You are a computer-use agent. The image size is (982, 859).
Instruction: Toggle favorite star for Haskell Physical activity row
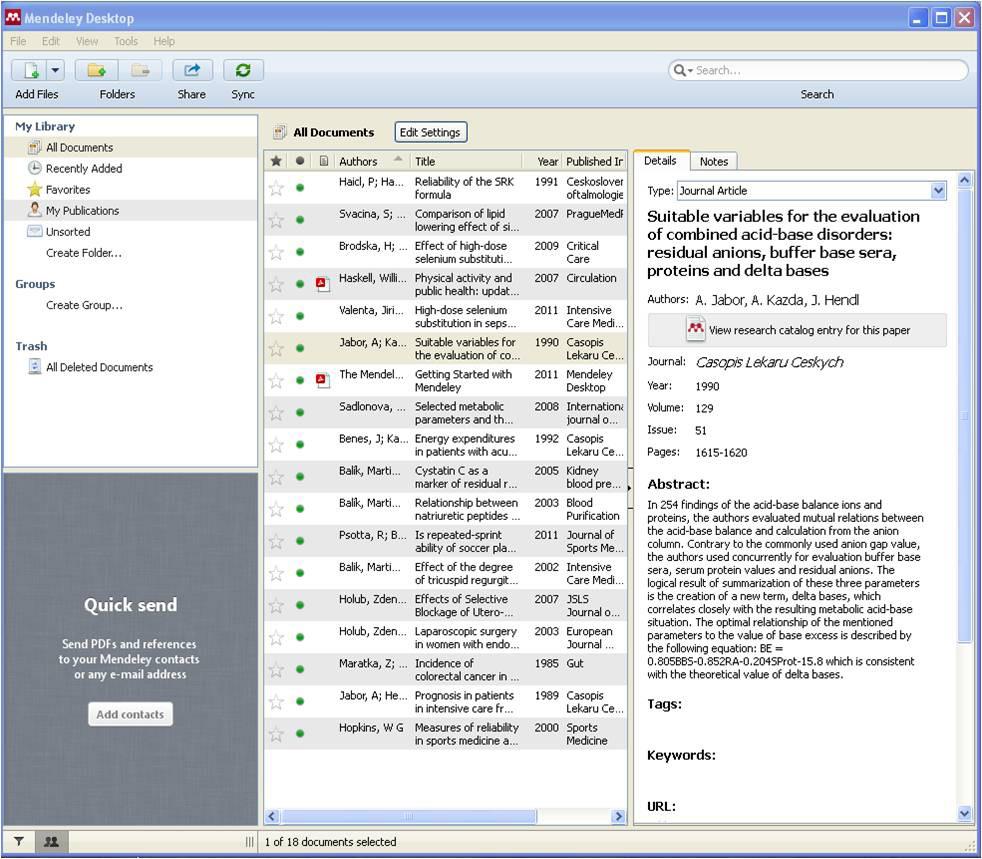click(x=276, y=284)
